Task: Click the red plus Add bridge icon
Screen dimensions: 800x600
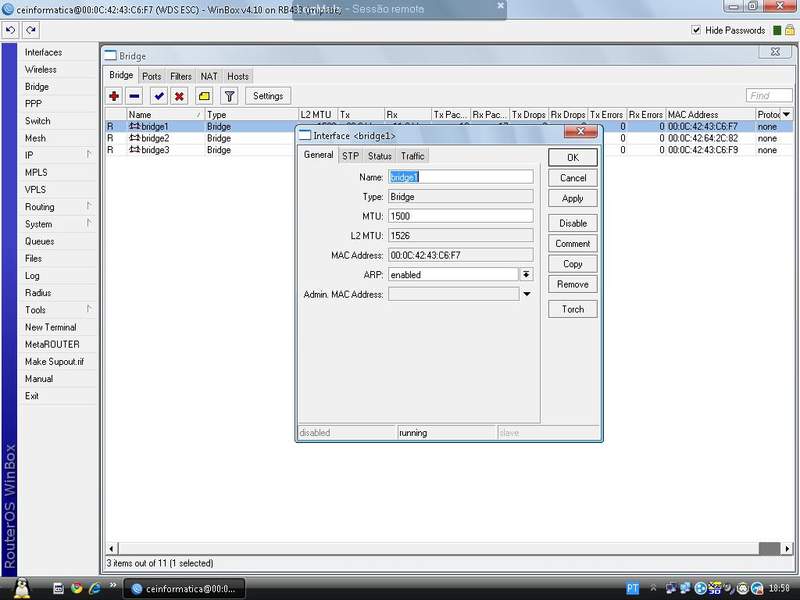Action: 114,96
